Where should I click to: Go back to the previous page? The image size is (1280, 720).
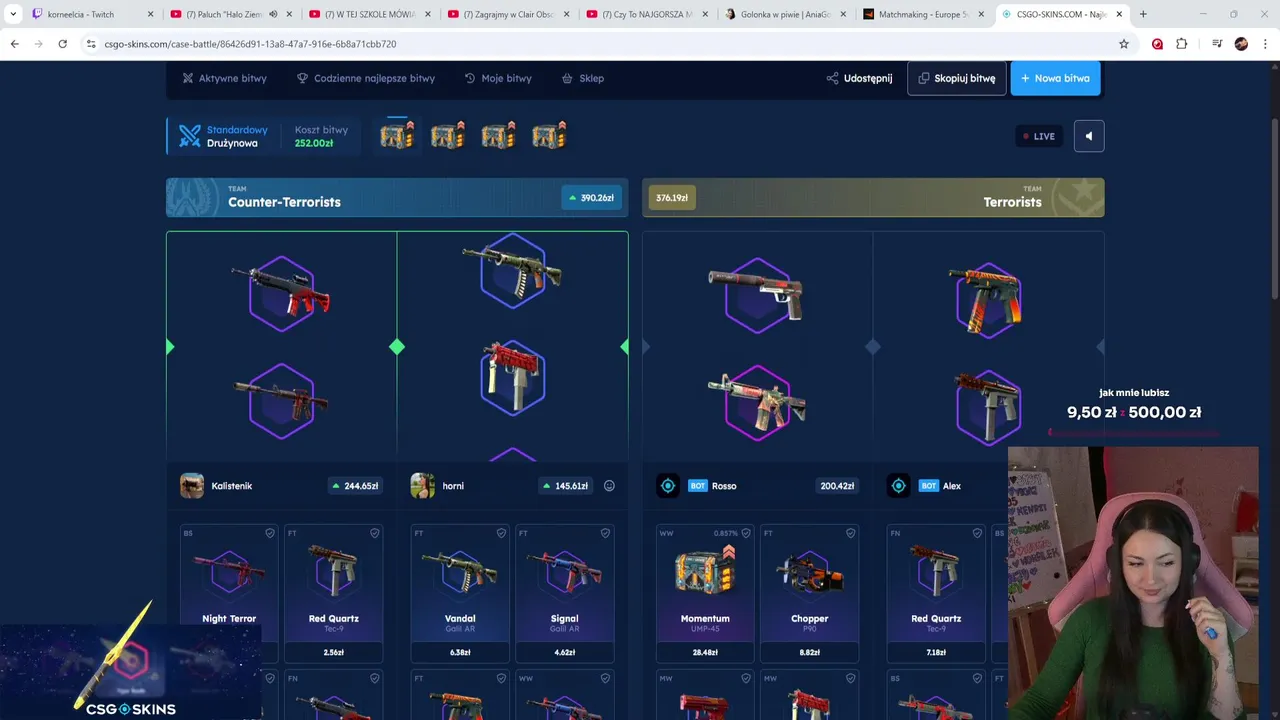[x=14, y=44]
